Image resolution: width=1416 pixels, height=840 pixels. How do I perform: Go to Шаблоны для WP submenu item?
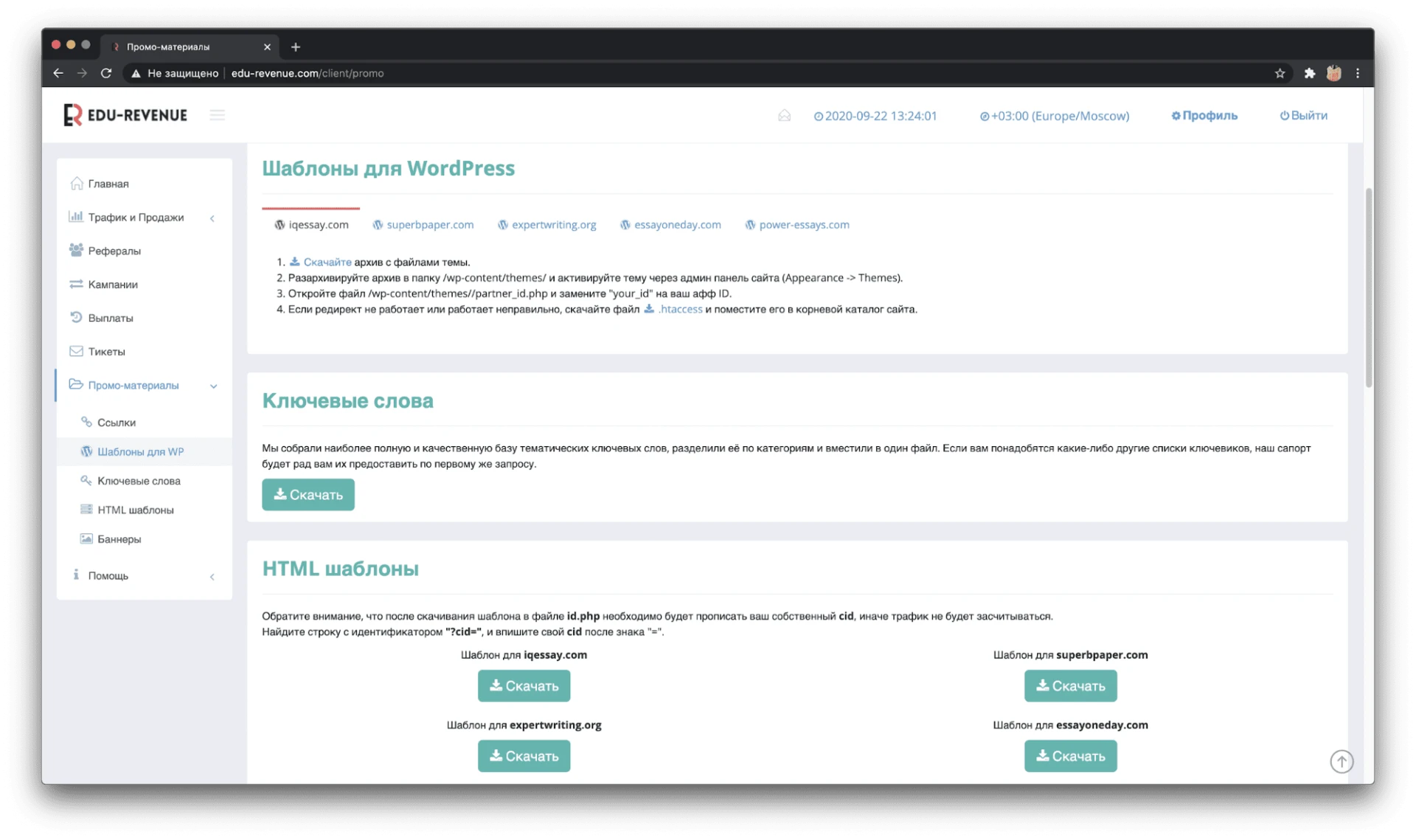[x=145, y=451]
